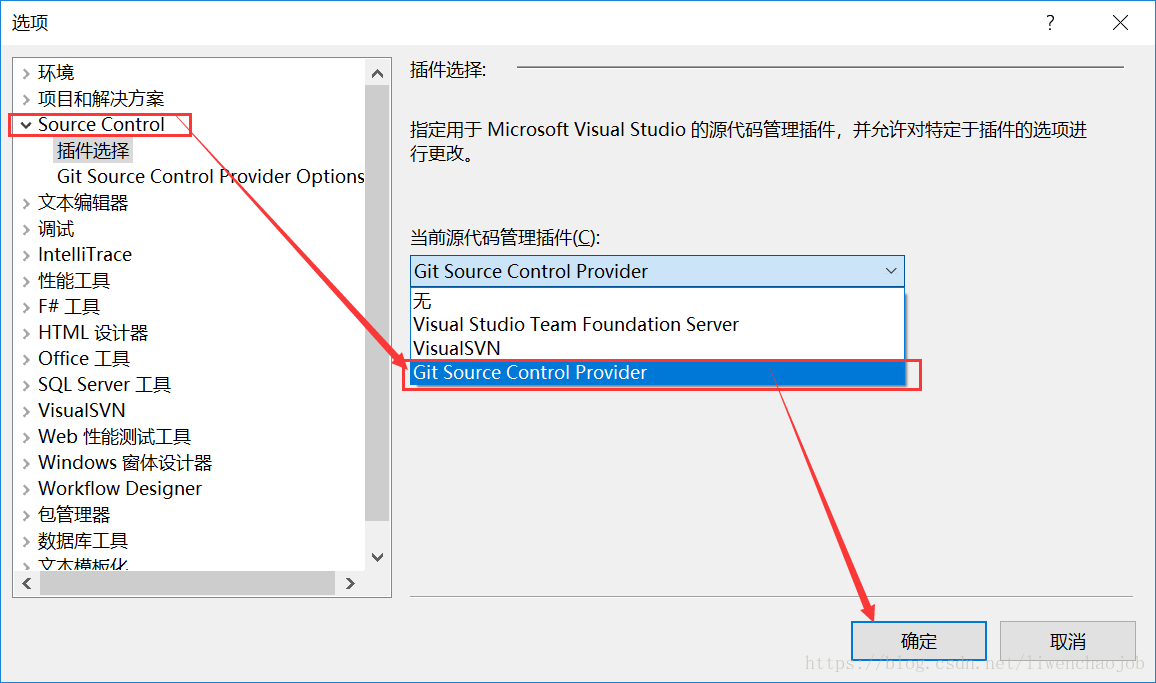Select the 数据库工具 category
This screenshot has height=683, width=1156.
coord(83,541)
